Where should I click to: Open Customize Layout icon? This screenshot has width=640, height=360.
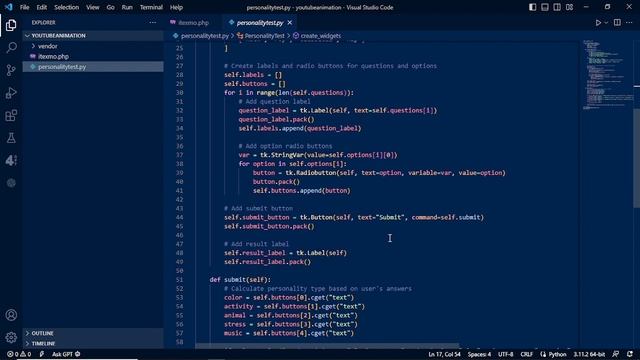(x=569, y=7)
